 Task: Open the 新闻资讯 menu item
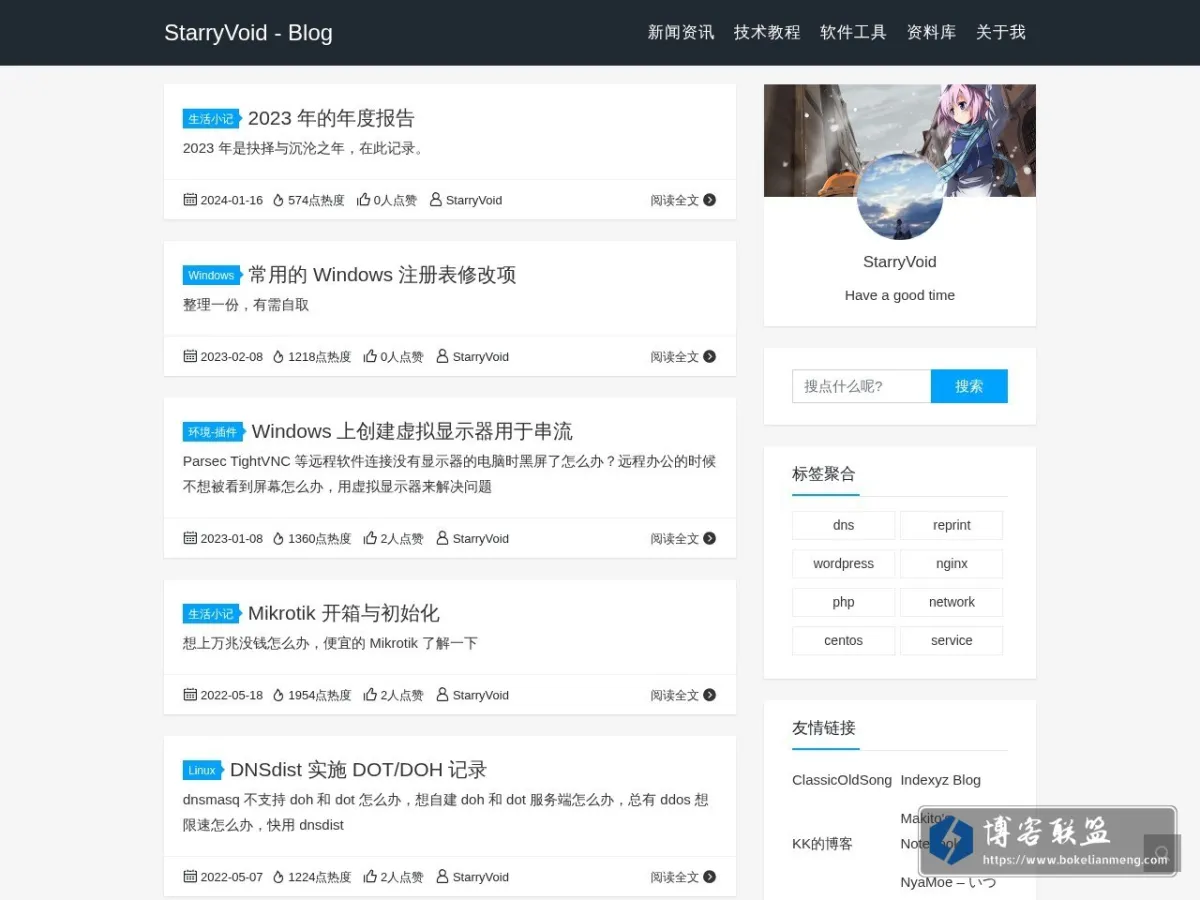(x=681, y=32)
